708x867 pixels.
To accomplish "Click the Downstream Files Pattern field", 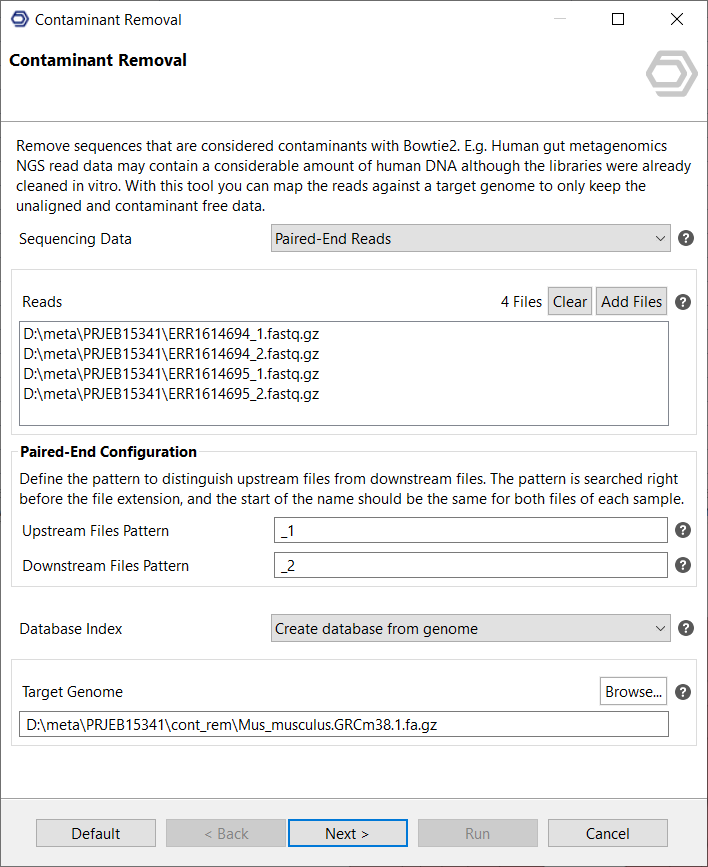I will coord(470,566).
